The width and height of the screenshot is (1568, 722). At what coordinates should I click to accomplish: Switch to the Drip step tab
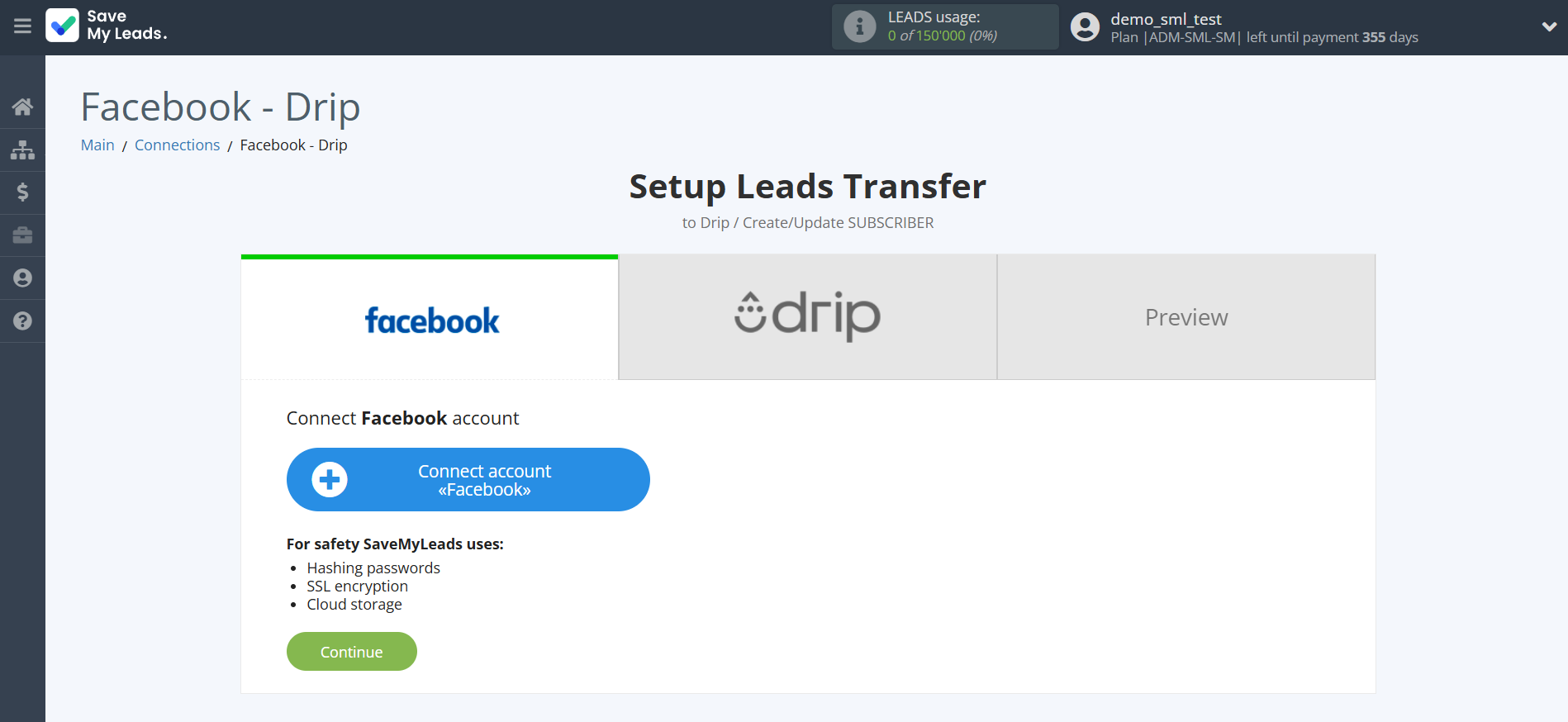click(x=807, y=317)
